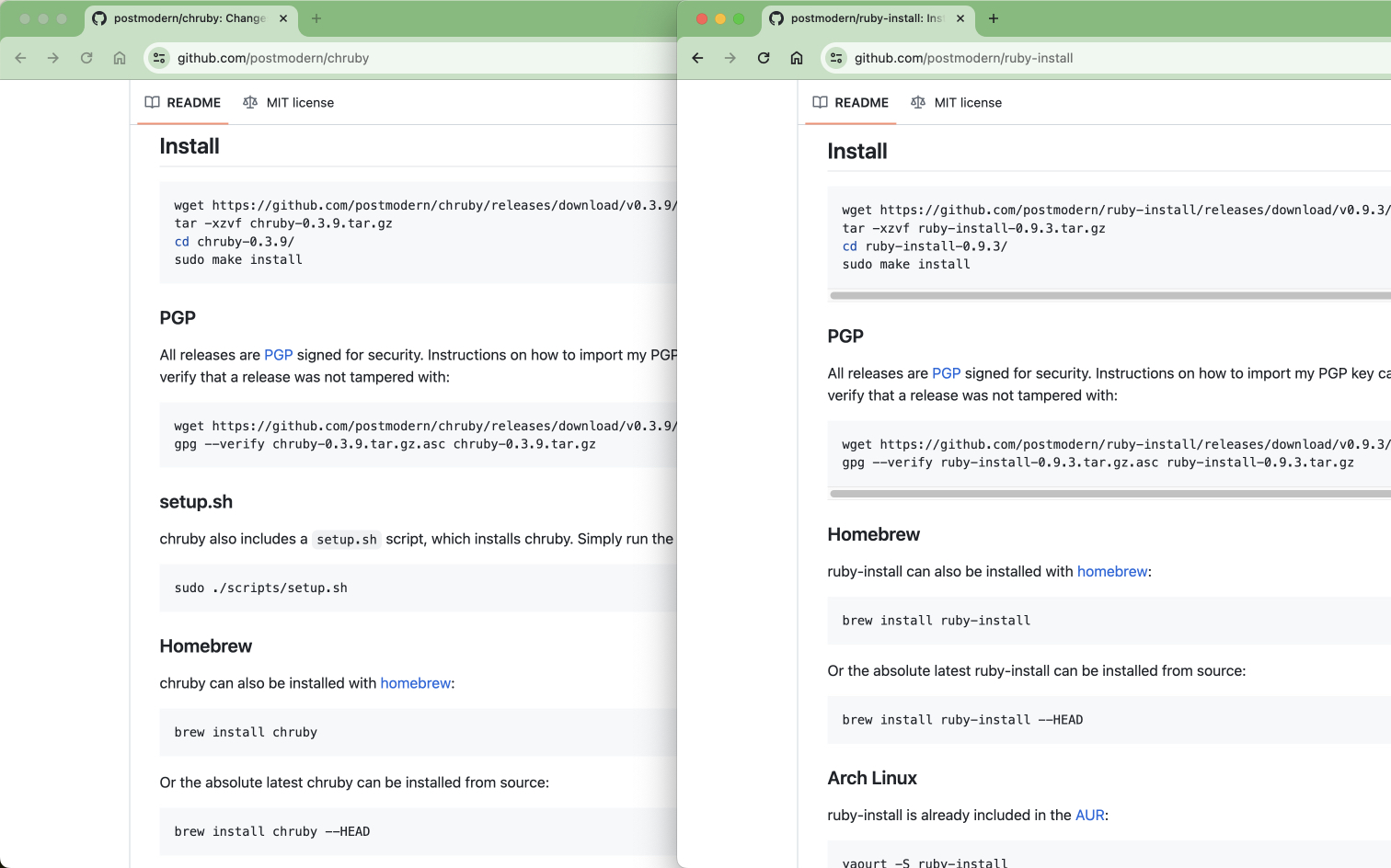
Task: Click the site permissions icon in the chruby address bar
Action: (158, 57)
